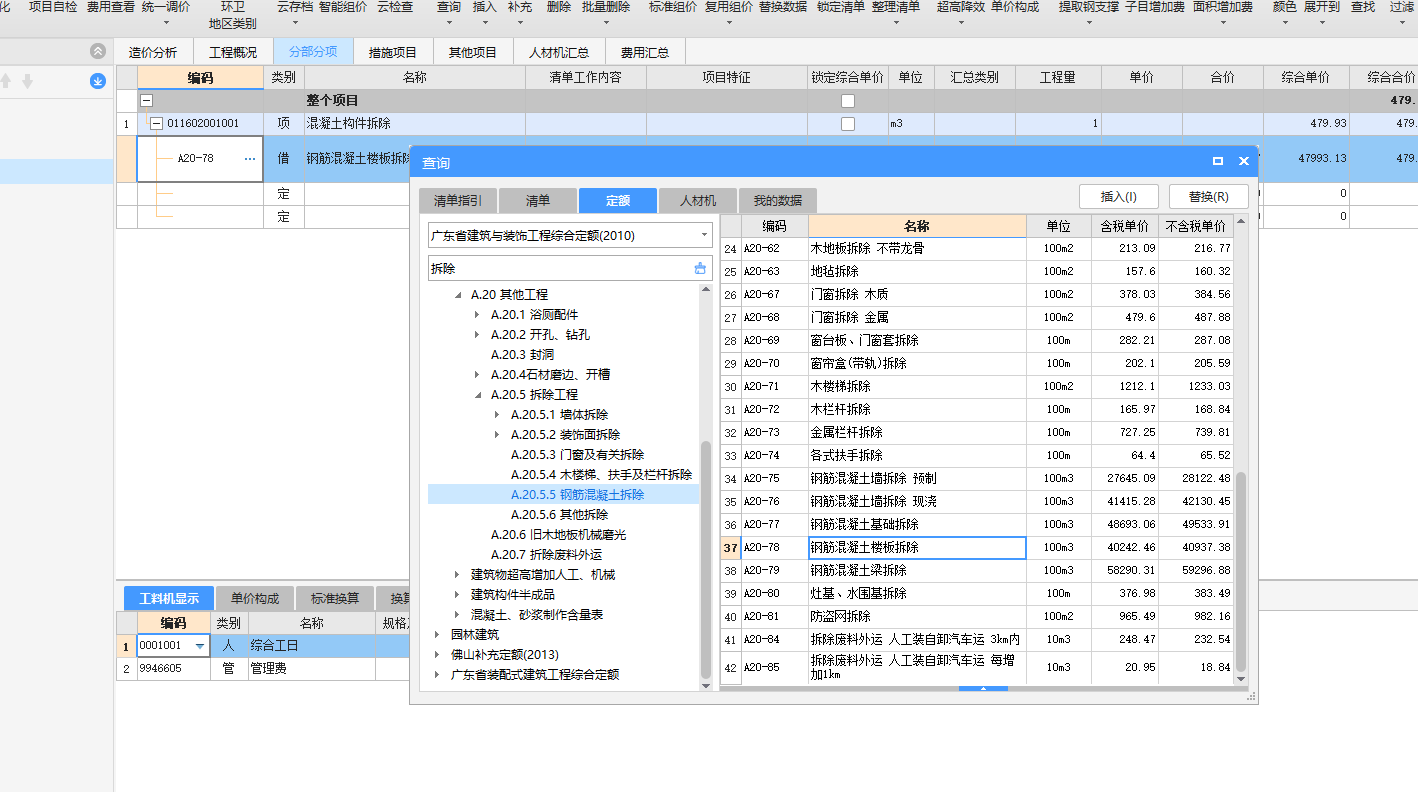The height and width of the screenshot is (792, 1418).
Task: Switch to the 清单指引 tab in 查询 dialog
Action: pyautogui.click(x=458, y=200)
